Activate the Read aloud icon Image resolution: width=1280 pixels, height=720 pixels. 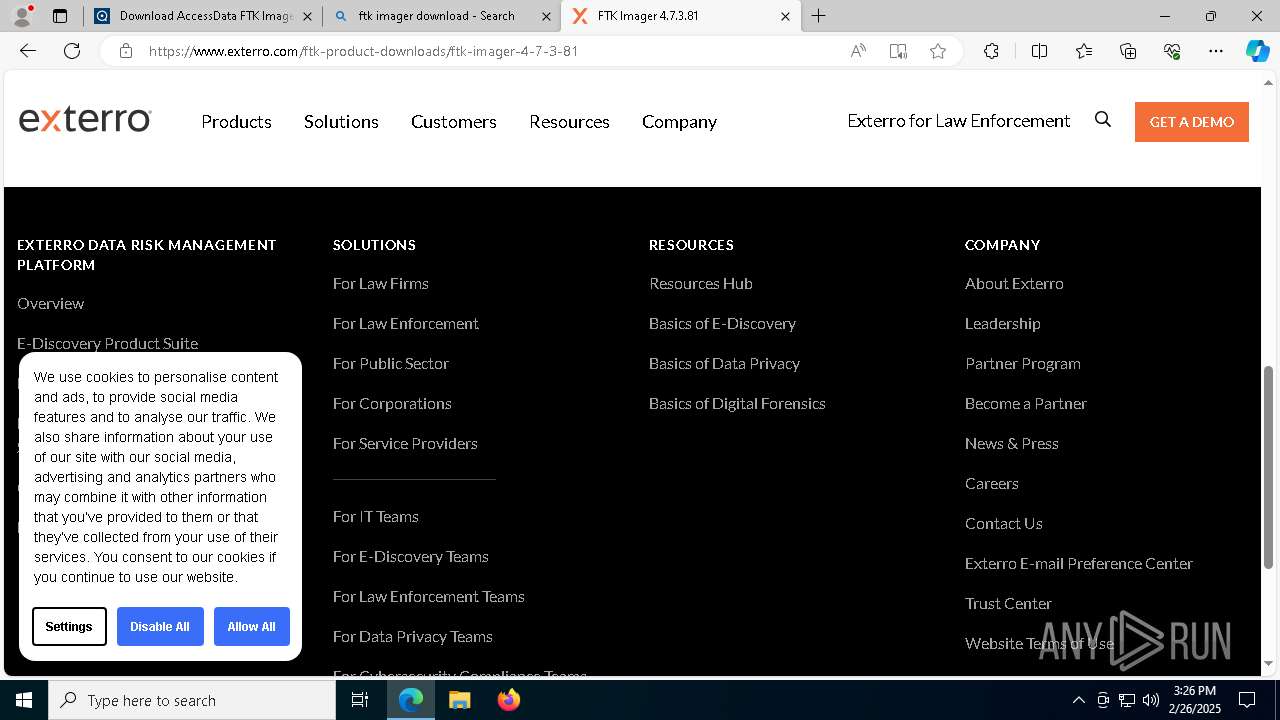[x=858, y=51]
